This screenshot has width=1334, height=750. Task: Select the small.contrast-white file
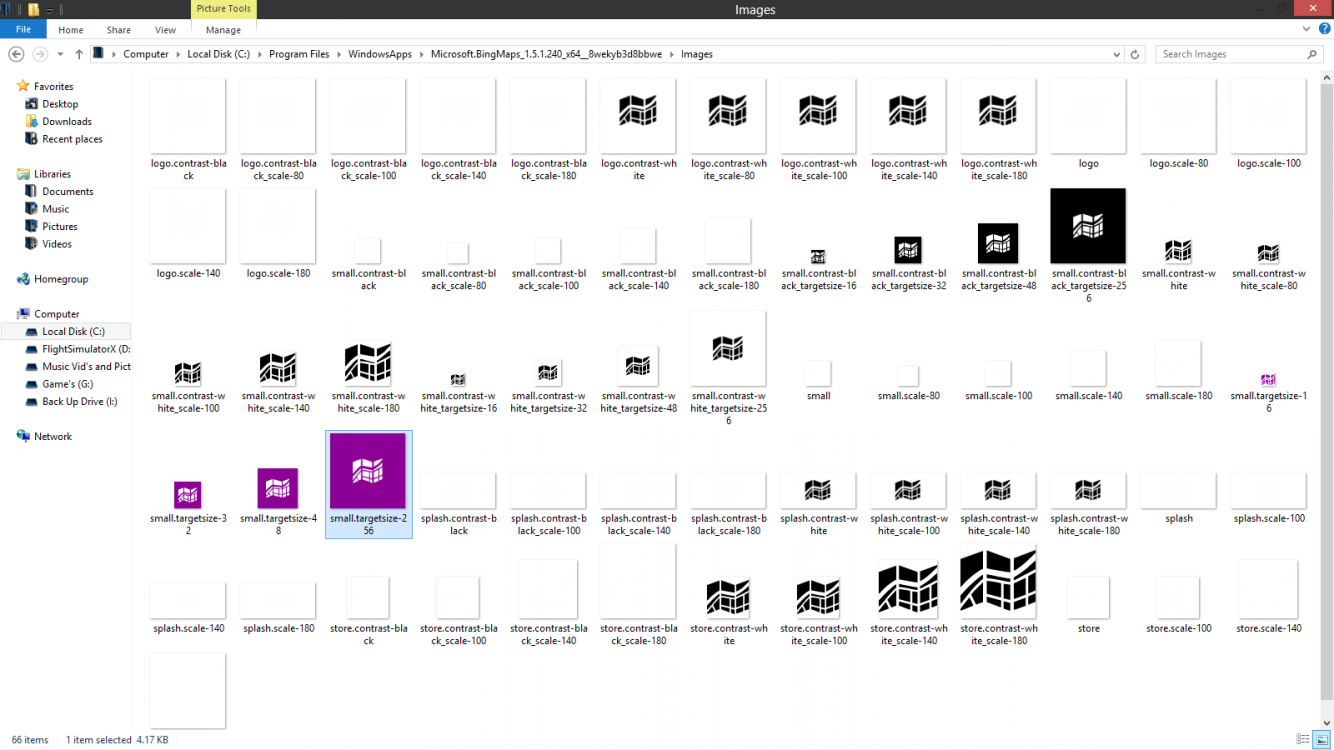[1179, 264]
